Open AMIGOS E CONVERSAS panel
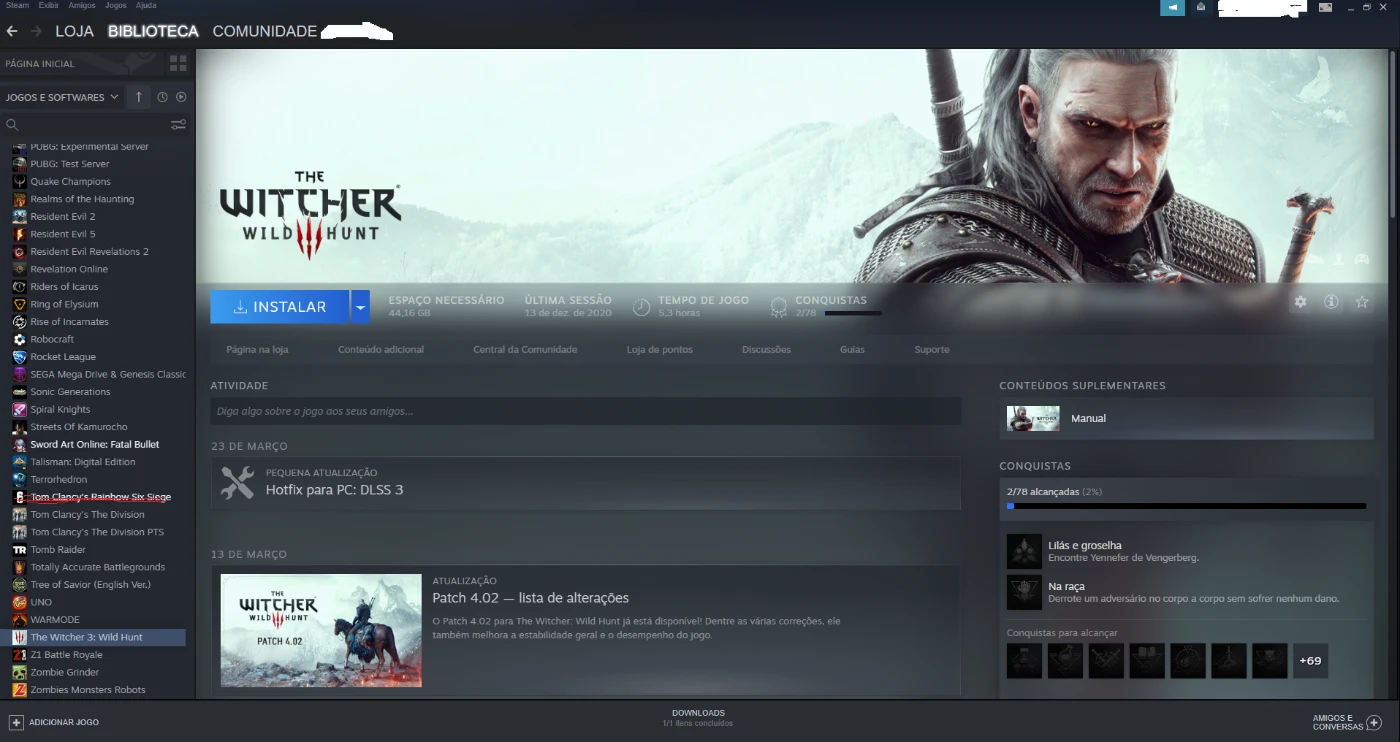1400x742 pixels. coord(1346,722)
